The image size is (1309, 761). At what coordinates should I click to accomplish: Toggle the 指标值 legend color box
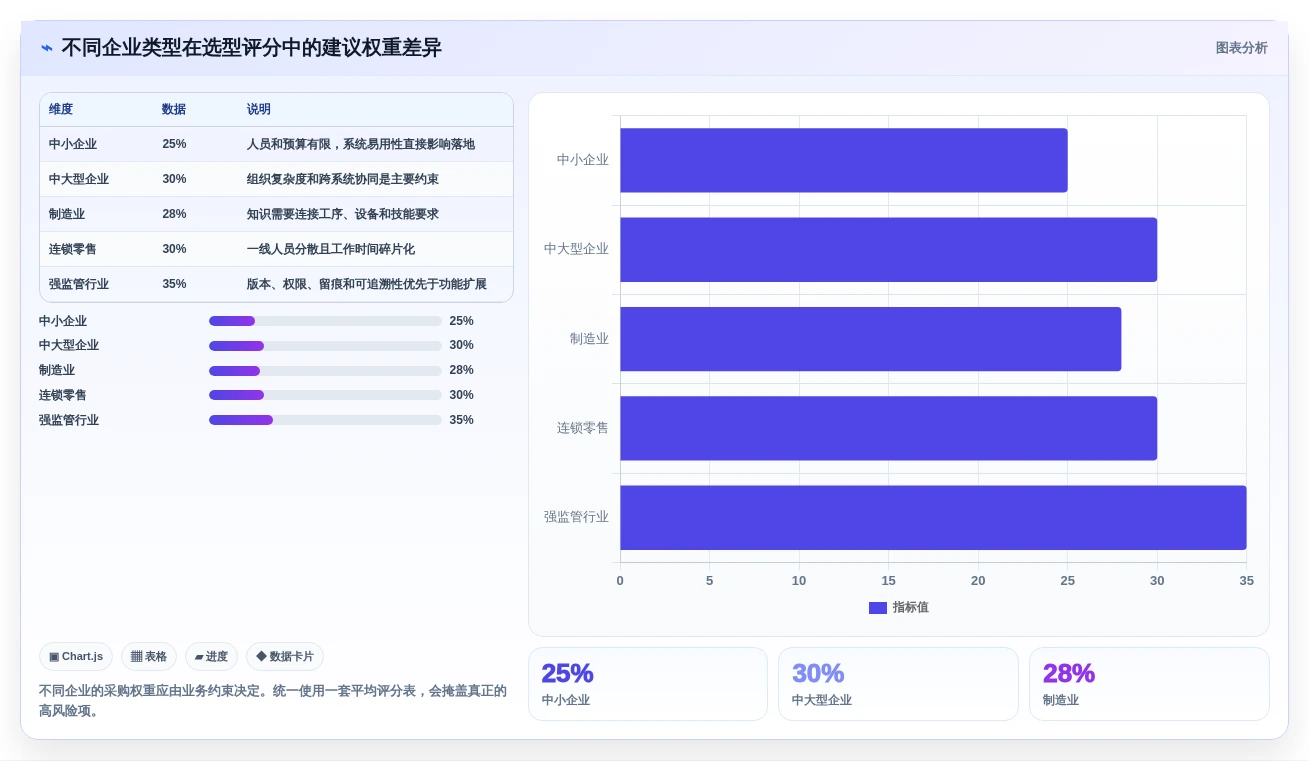click(x=878, y=607)
